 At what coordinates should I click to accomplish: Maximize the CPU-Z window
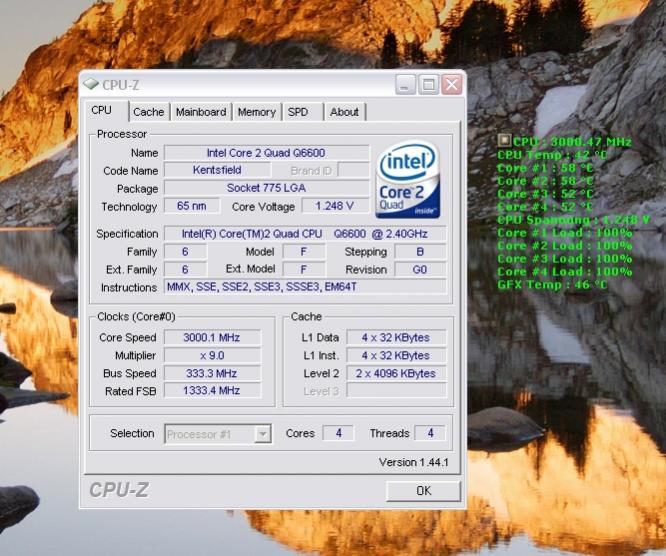[x=428, y=85]
